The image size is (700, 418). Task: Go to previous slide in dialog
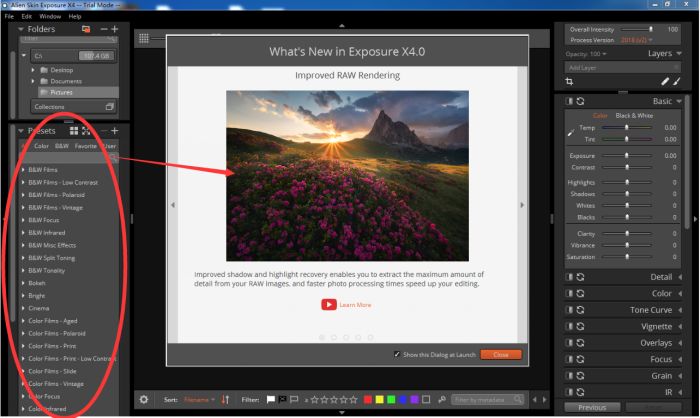(173, 205)
